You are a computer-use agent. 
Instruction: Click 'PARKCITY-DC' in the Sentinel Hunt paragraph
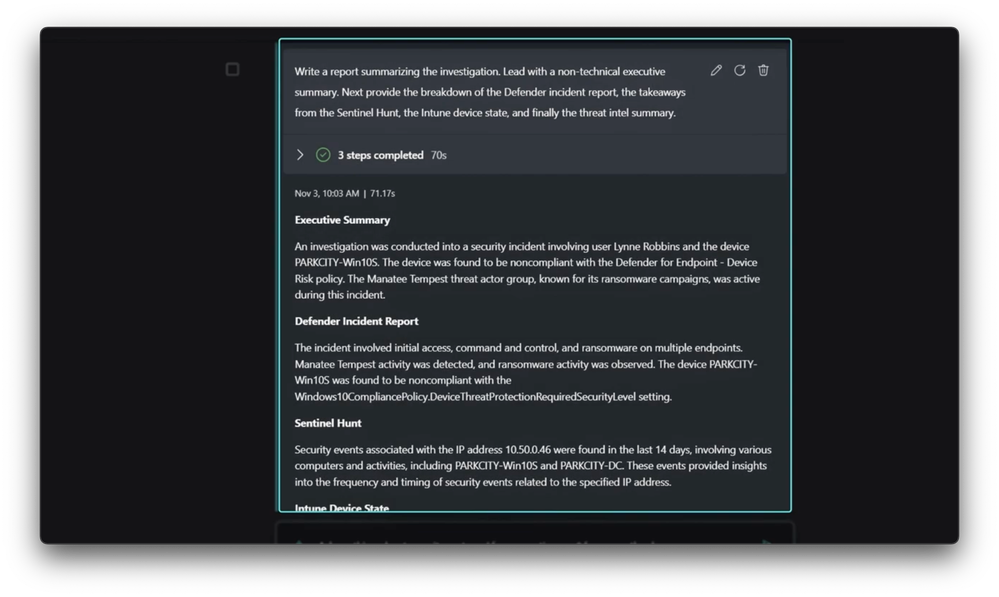(x=591, y=466)
